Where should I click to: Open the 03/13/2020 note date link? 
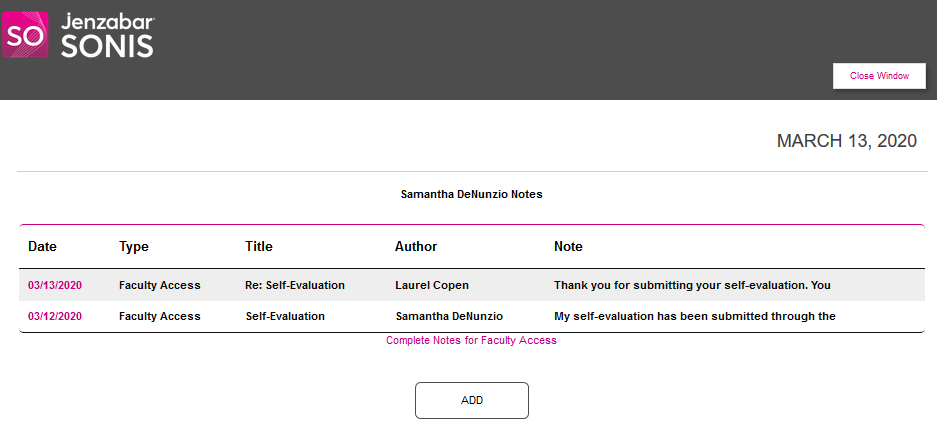click(55, 285)
